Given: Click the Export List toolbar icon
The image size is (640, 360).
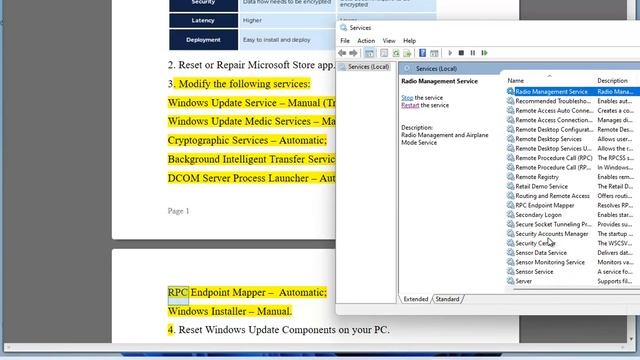Looking at the screenshot, I should pos(407,53).
